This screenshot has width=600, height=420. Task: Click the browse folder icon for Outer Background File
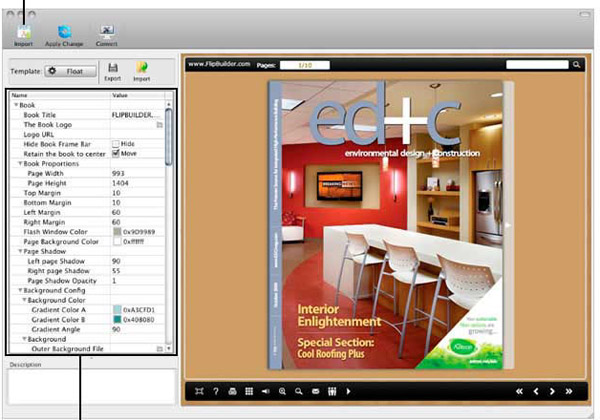[x=160, y=349]
